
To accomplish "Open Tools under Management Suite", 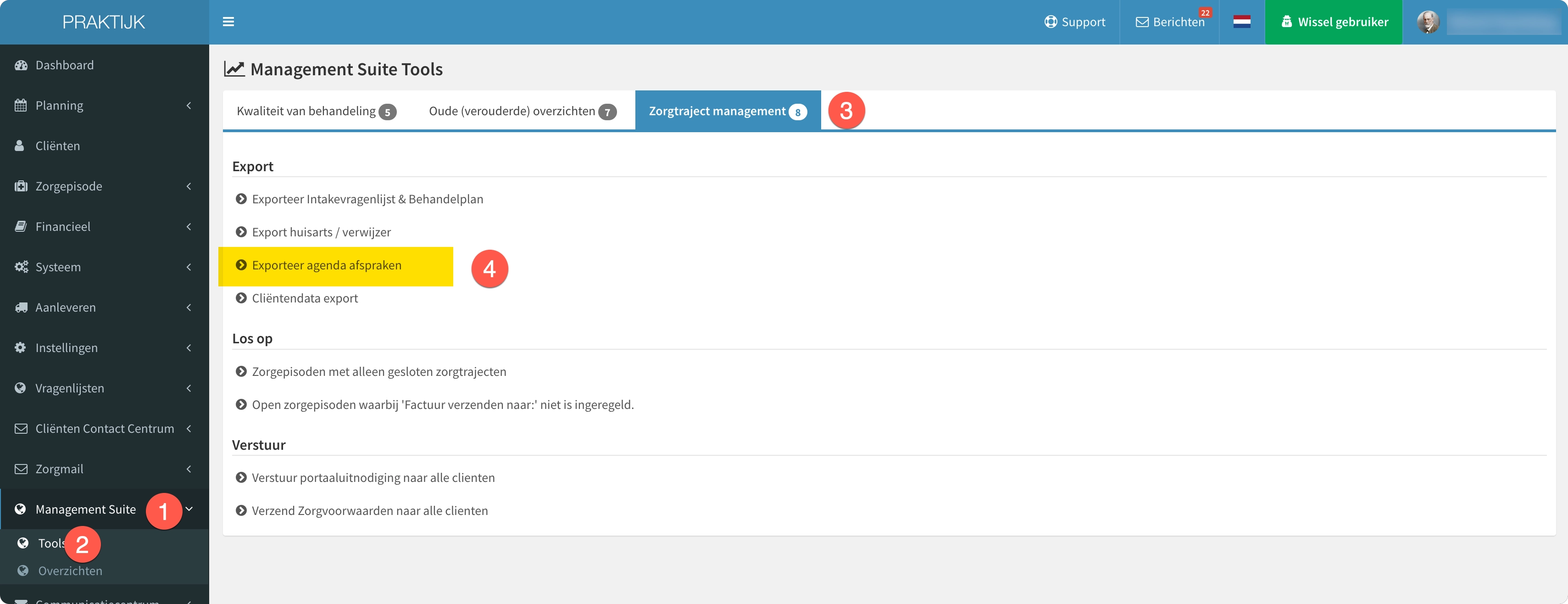I will 105,543.
